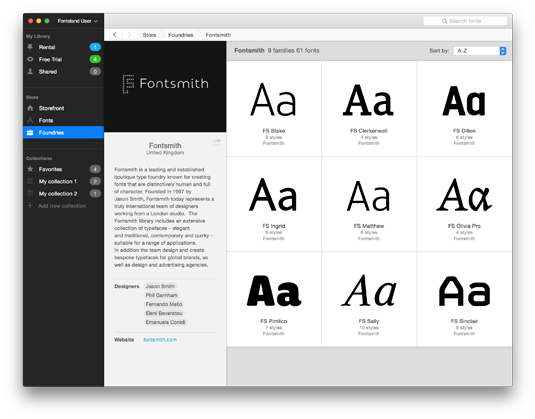Image resolution: width=535 pixels, height=419 pixels.
Task: Select designer Eleni Beveratou tag
Action: click(x=164, y=313)
